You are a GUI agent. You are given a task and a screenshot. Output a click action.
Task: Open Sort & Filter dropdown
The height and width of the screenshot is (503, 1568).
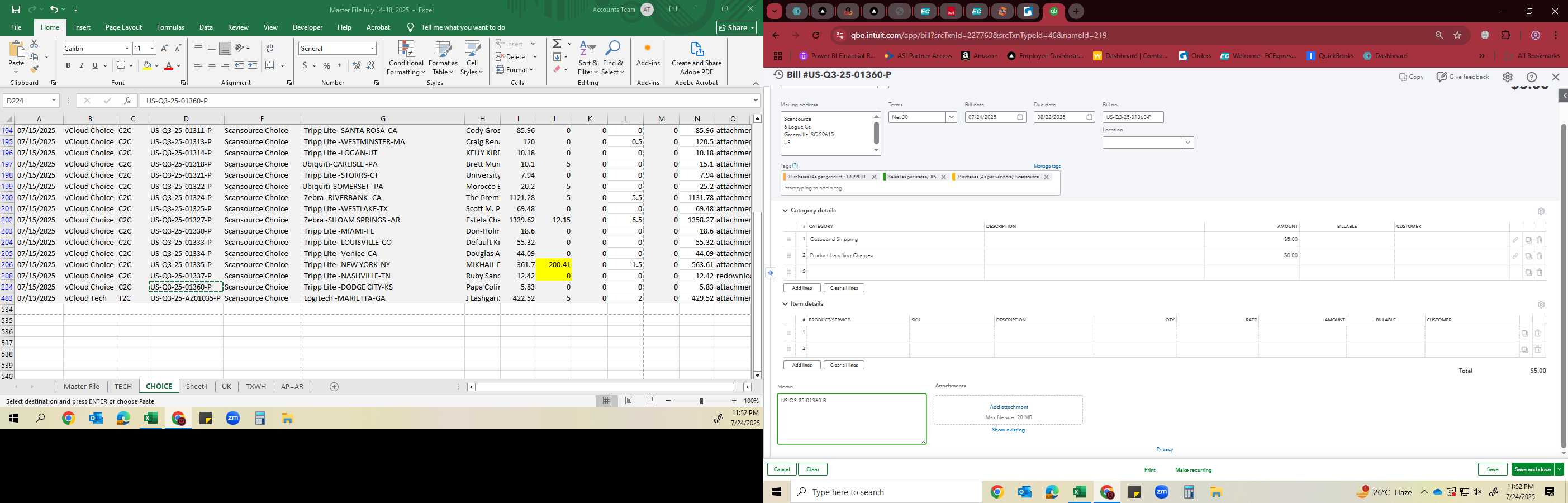[x=587, y=59]
